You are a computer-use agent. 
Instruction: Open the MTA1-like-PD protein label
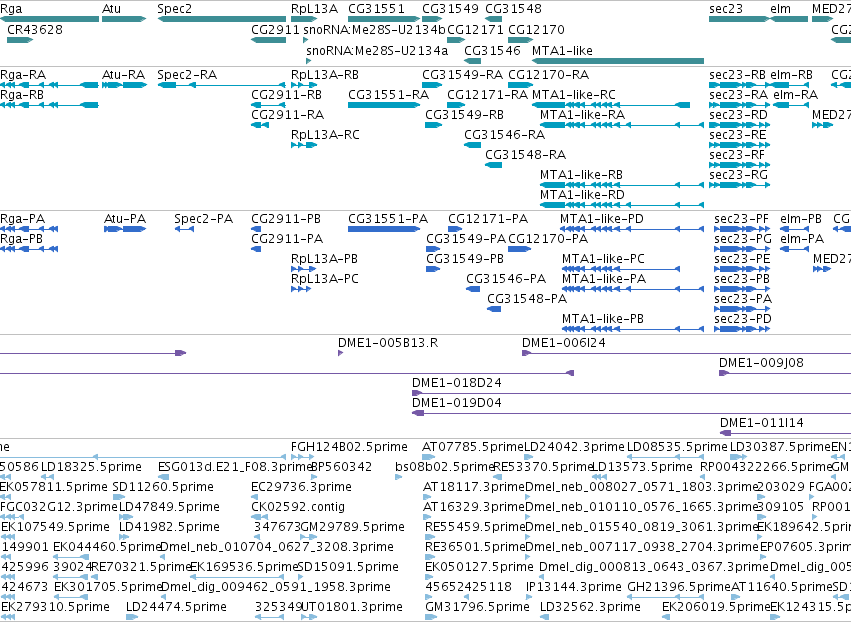(x=602, y=219)
